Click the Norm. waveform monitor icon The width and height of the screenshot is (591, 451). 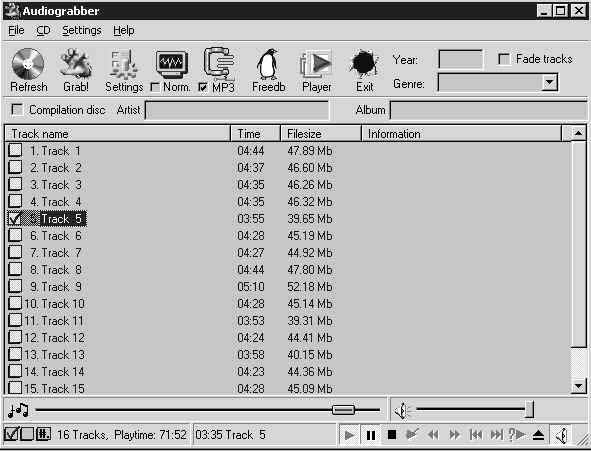tap(171, 64)
